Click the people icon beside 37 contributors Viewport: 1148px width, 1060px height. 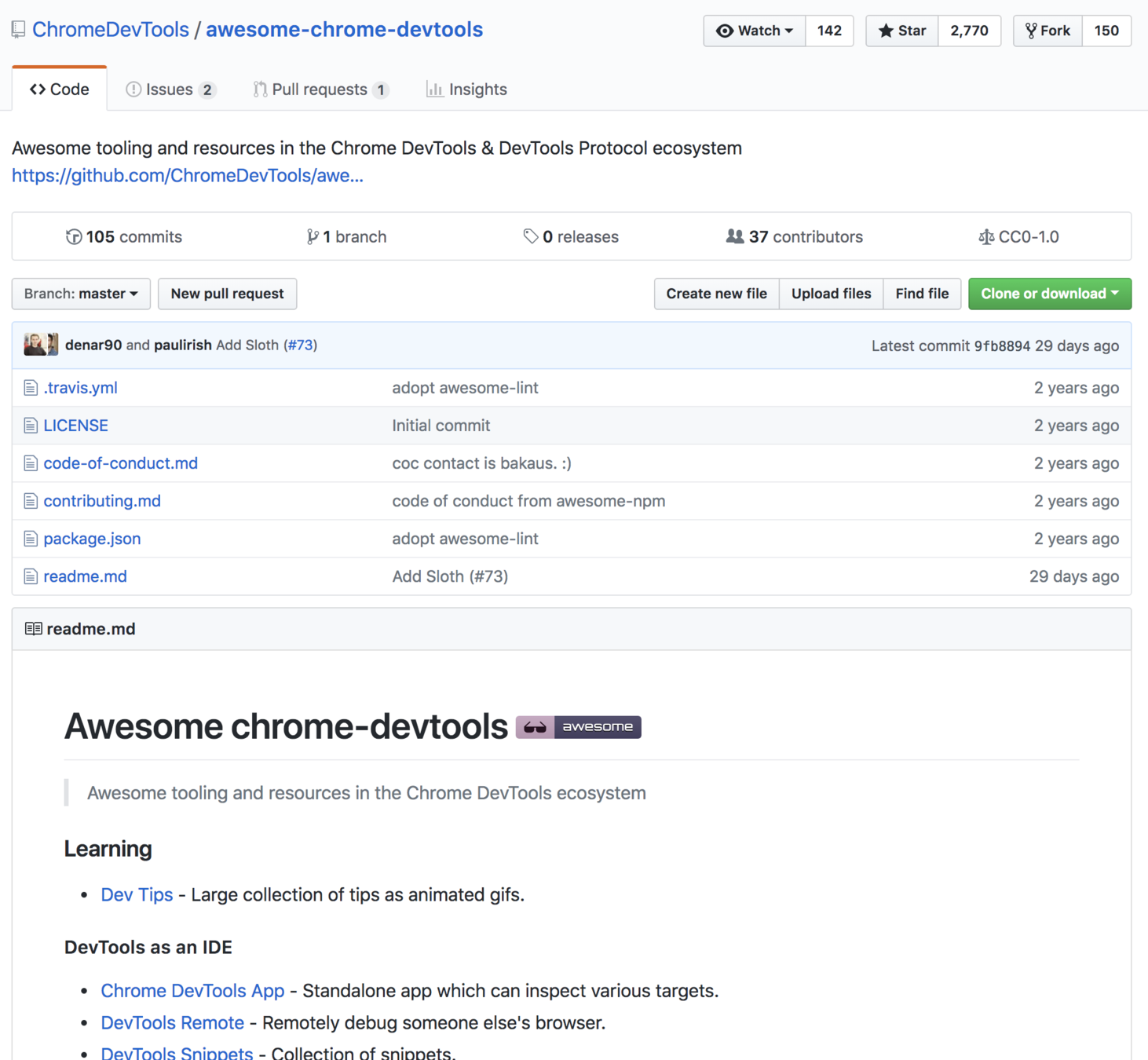(735, 236)
